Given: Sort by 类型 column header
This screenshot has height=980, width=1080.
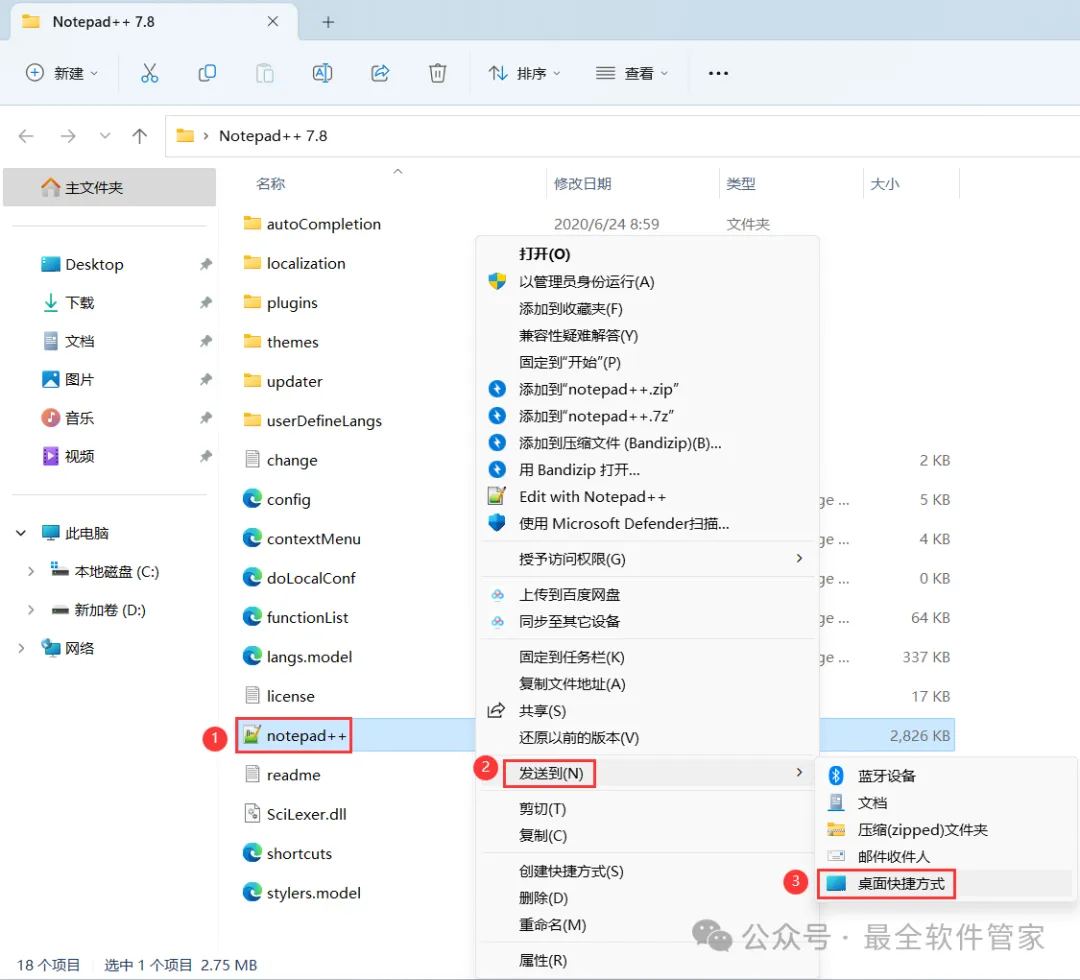Looking at the screenshot, I should point(740,184).
